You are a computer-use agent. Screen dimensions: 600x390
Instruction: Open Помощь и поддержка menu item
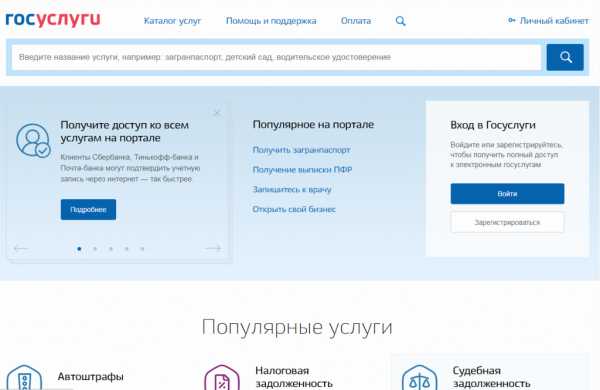(271, 21)
